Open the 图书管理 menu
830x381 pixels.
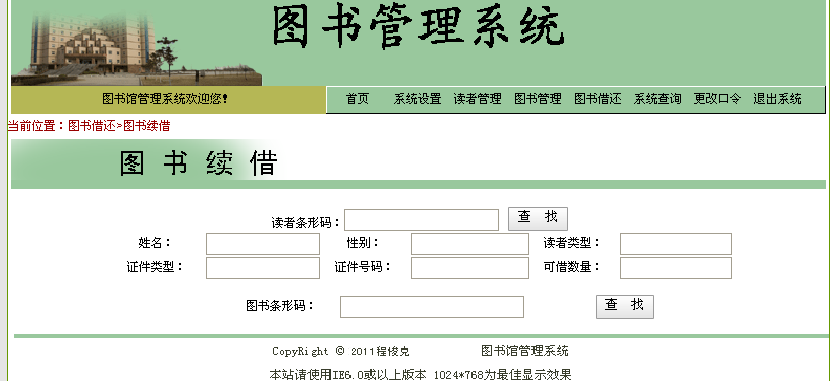(538, 99)
